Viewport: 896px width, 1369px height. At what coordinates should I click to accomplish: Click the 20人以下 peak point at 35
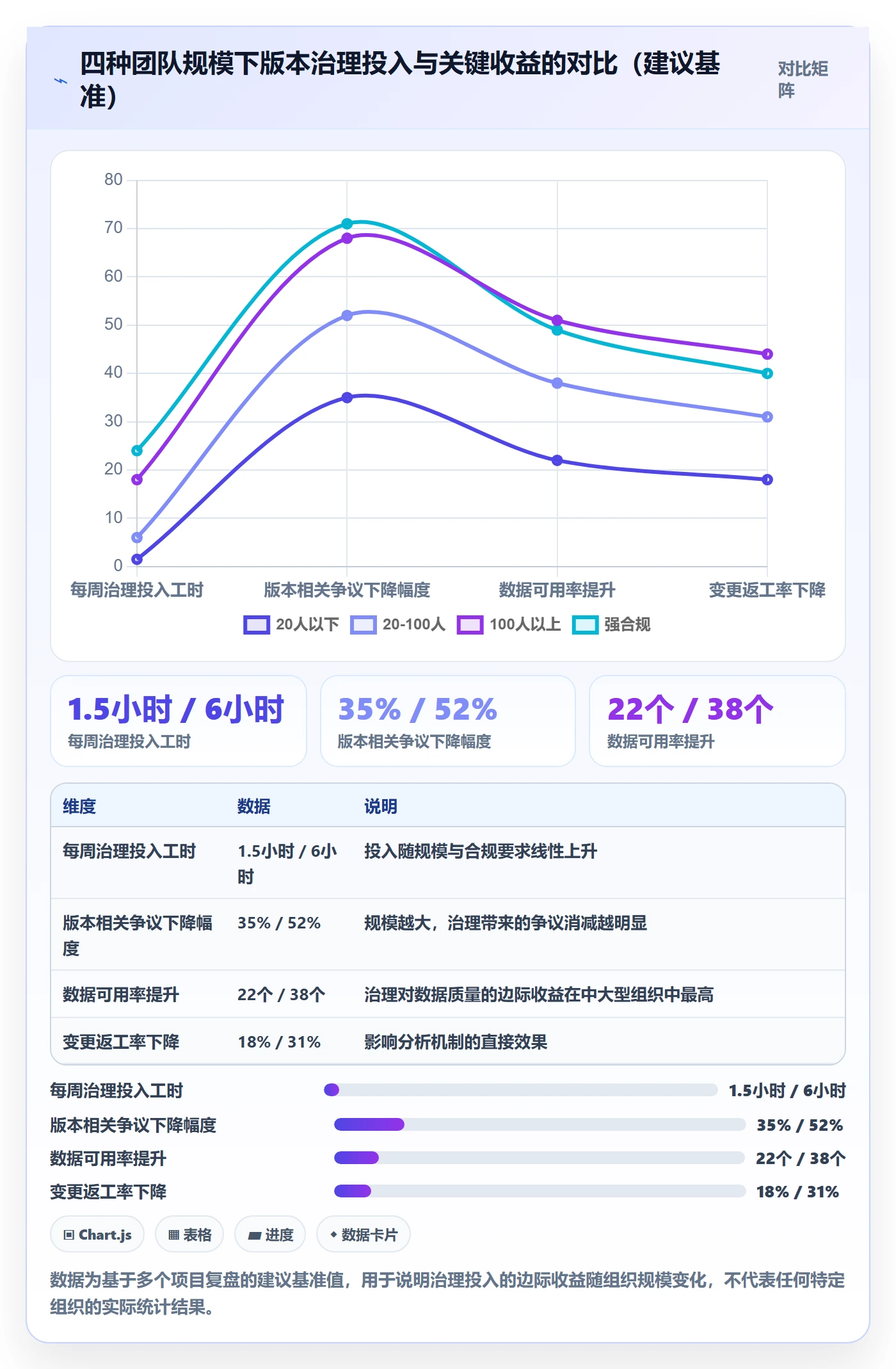coord(347,398)
